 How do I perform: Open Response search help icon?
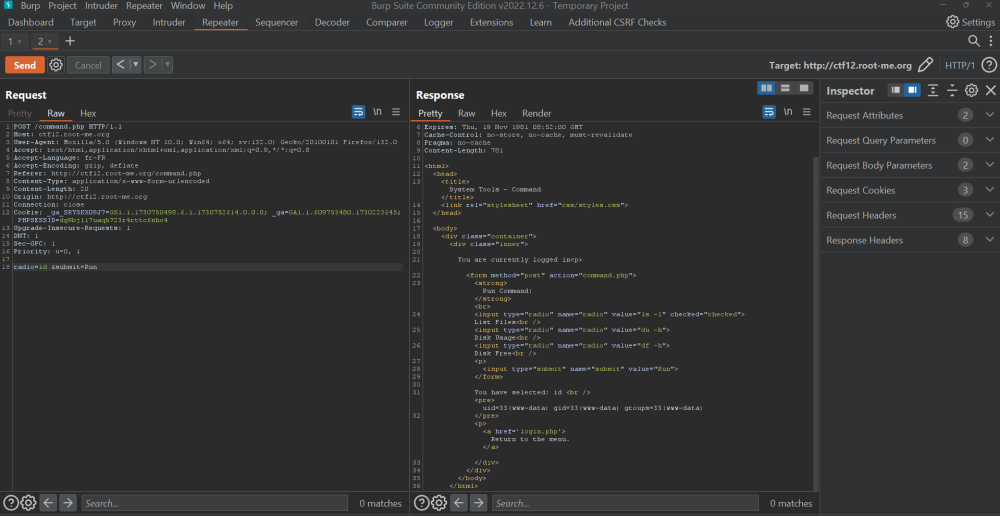[x=422, y=503]
